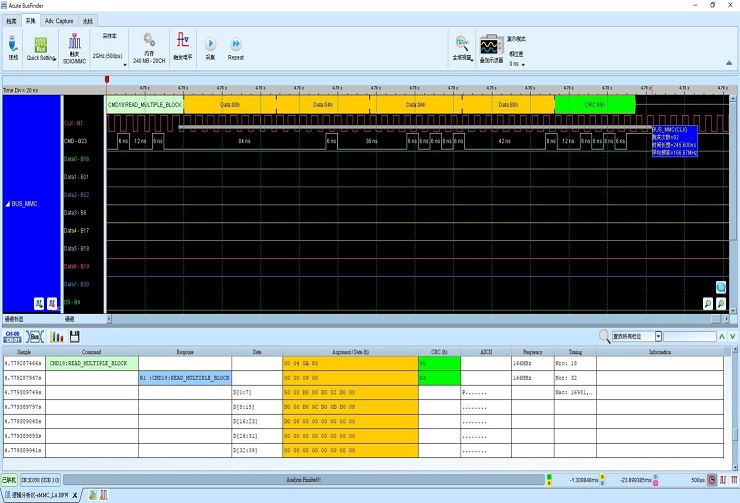Screen dimensions: 740x503
Task: Click the green CRC segment in waveform
Action: (x=594, y=104)
